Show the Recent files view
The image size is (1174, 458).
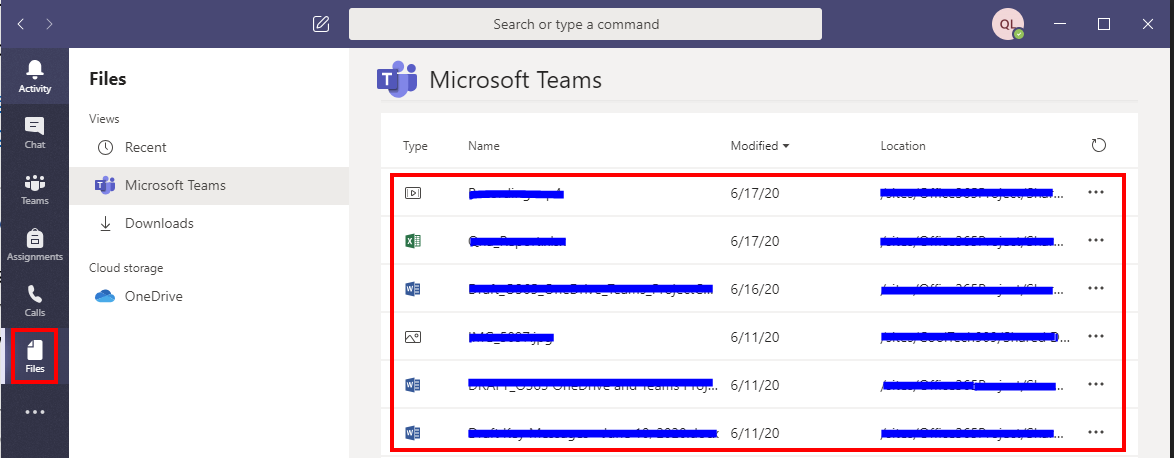pyautogui.click(x=145, y=147)
